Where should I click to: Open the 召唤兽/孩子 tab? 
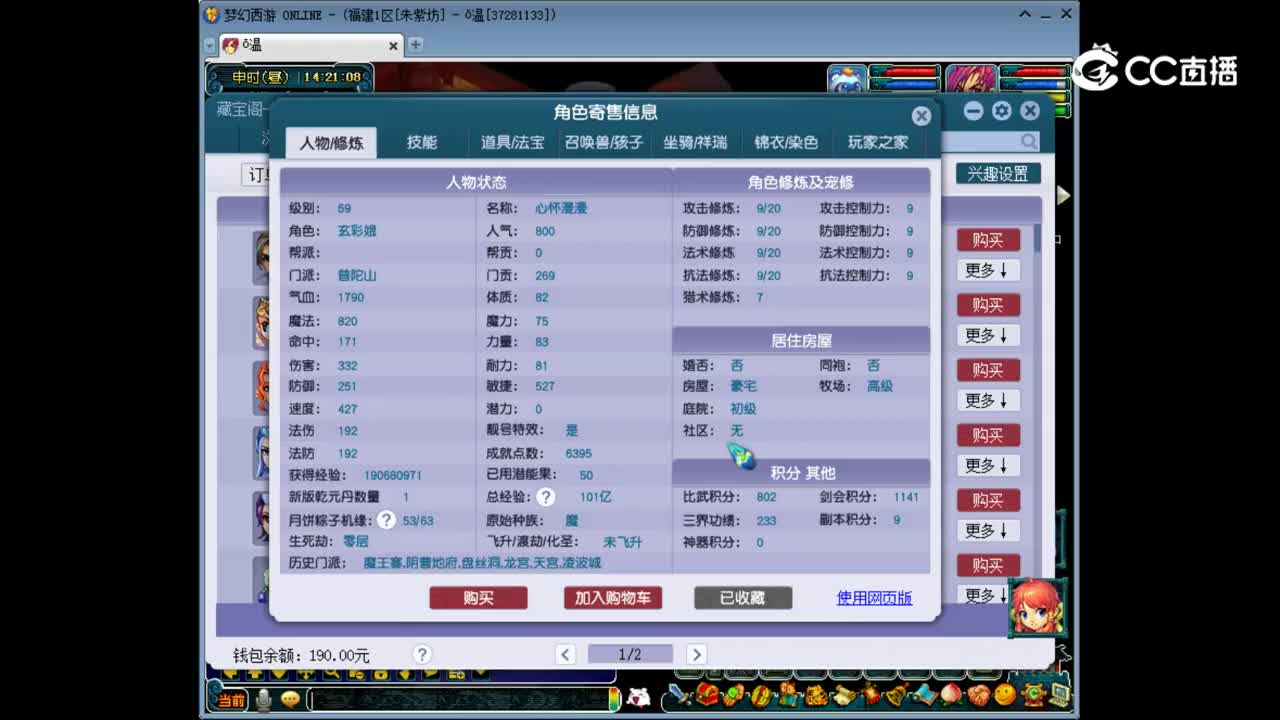pyautogui.click(x=603, y=142)
